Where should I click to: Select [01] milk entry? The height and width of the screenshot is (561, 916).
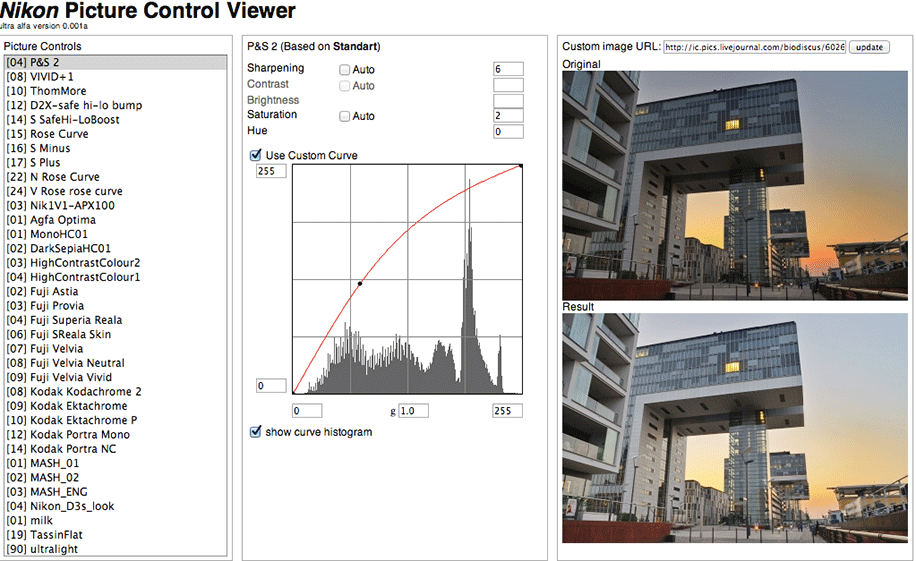pyautogui.click(x=116, y=521)
